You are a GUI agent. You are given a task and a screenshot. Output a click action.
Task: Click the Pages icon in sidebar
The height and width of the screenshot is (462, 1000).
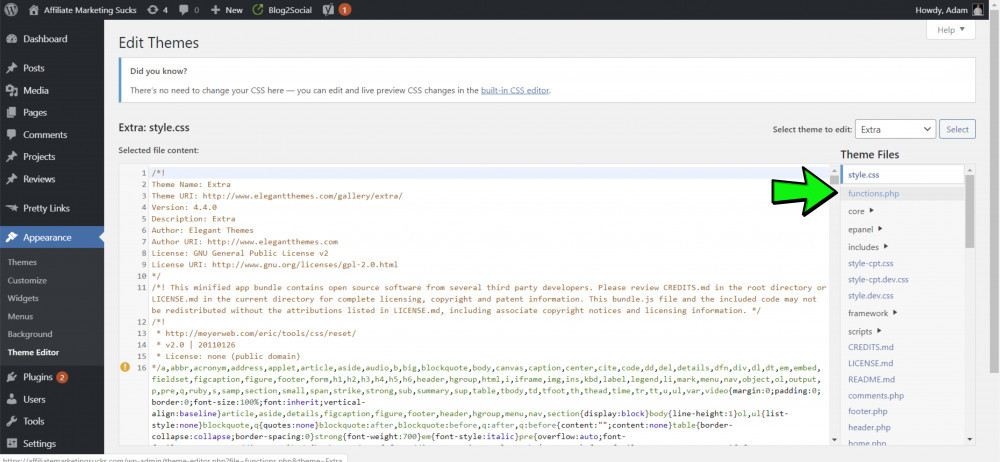11,112
